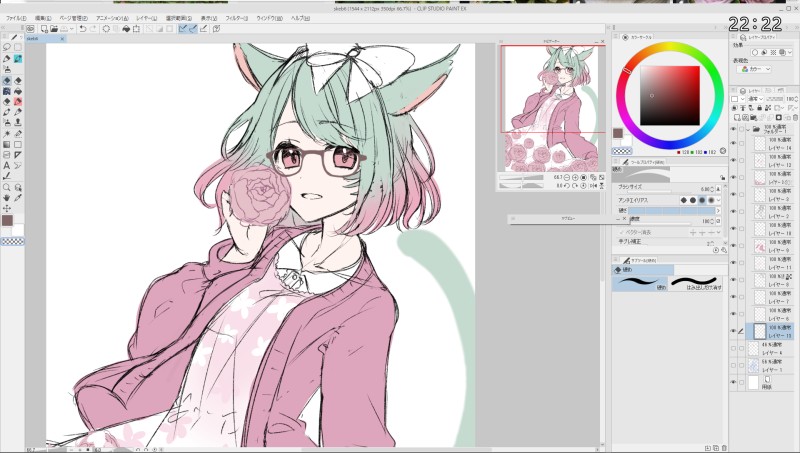Open the save icon dropdown arrow

point(72,29)
